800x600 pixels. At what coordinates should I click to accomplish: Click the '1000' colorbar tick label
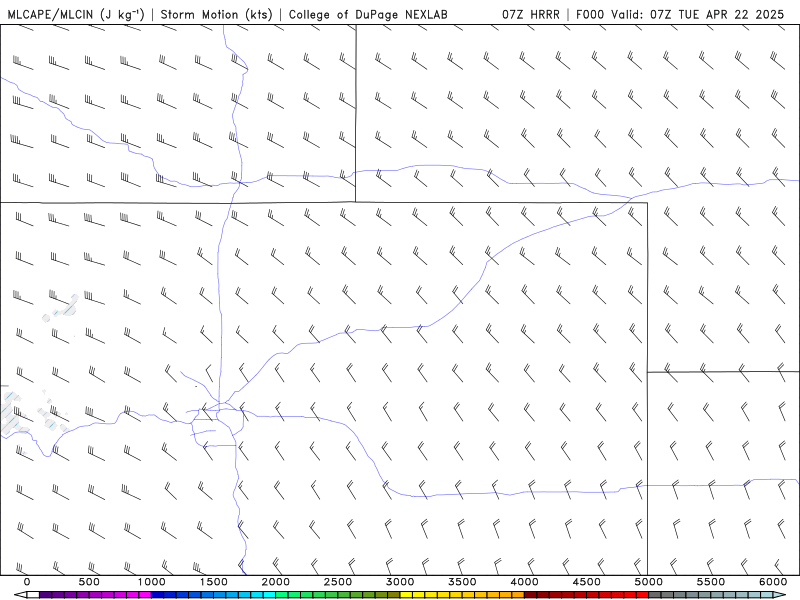pyautogui.click(x=152, y=582)
